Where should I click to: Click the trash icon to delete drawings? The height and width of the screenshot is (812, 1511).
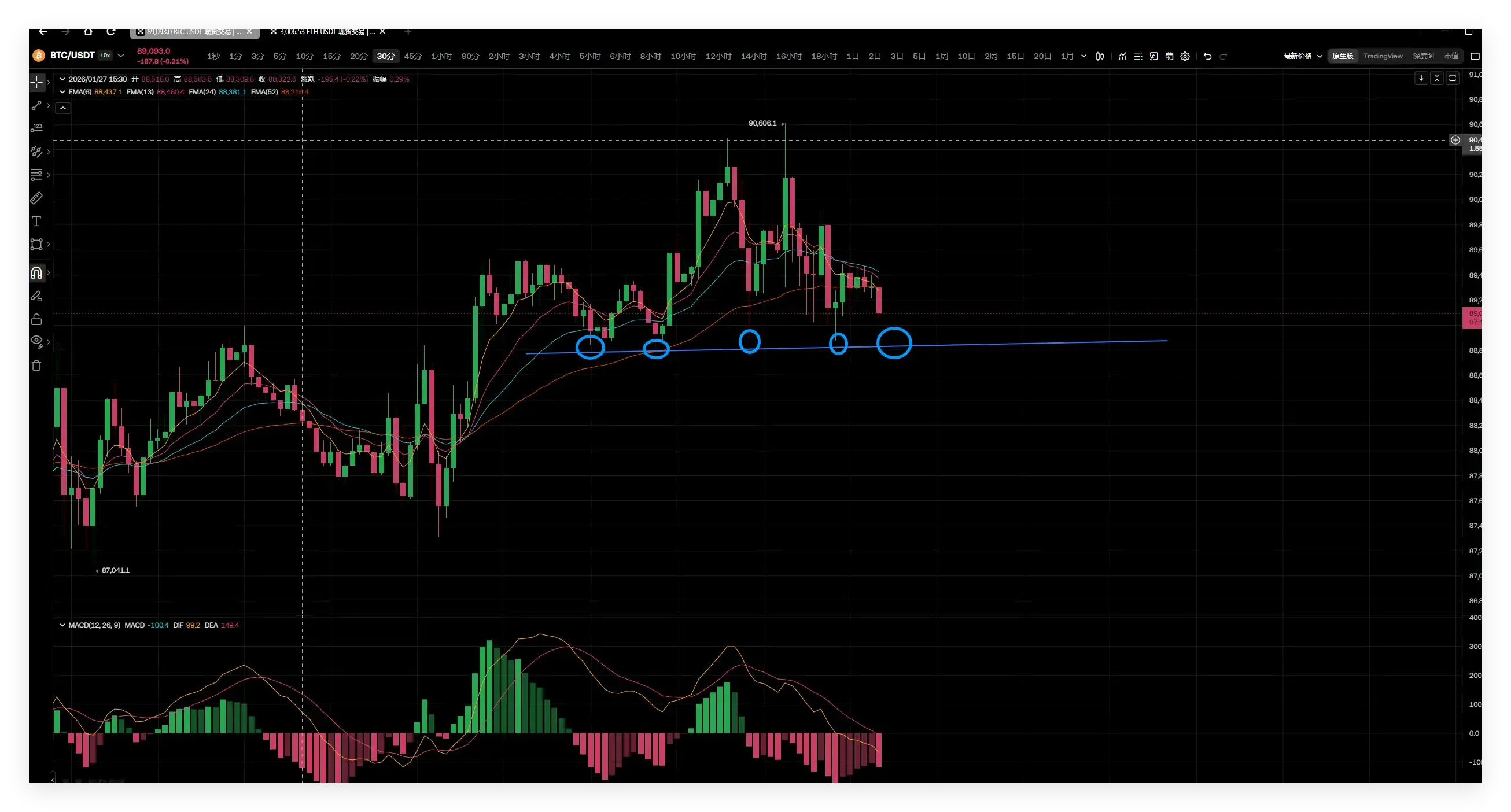(x=36, y=366)
